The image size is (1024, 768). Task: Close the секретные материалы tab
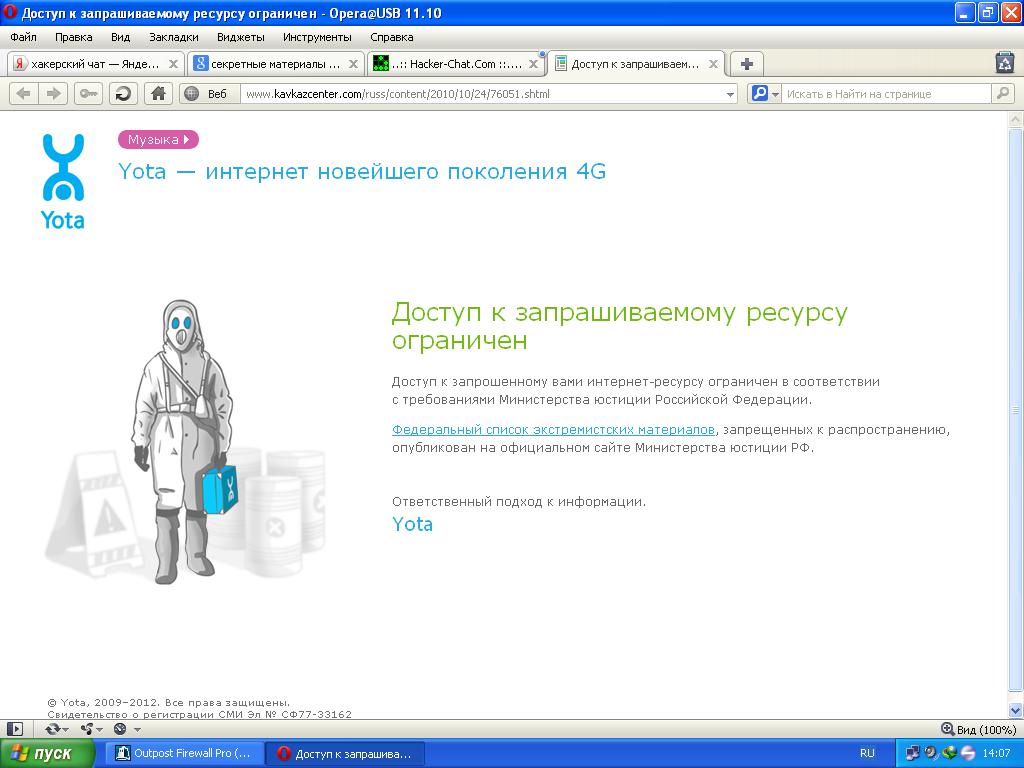coord(353,64)
